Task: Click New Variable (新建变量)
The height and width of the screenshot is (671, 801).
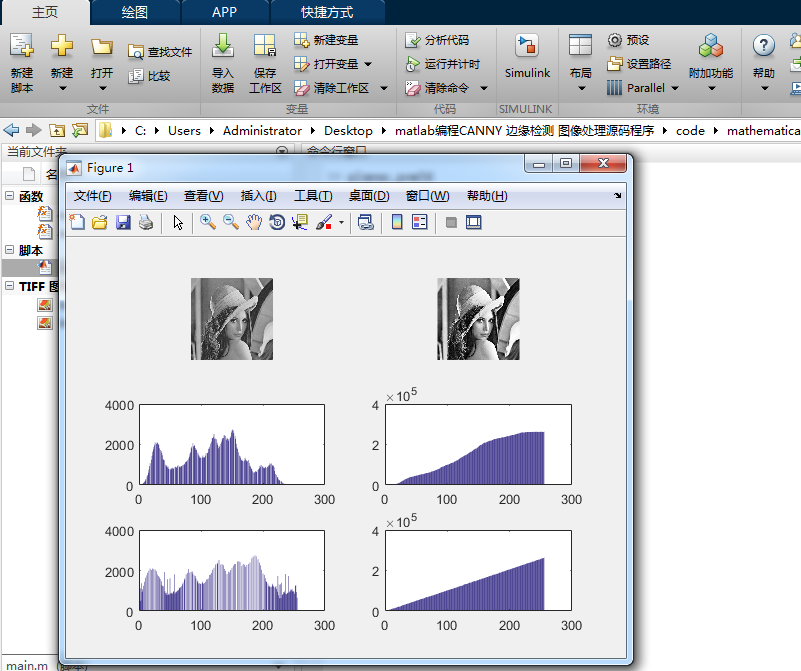Action: (326, 40)
